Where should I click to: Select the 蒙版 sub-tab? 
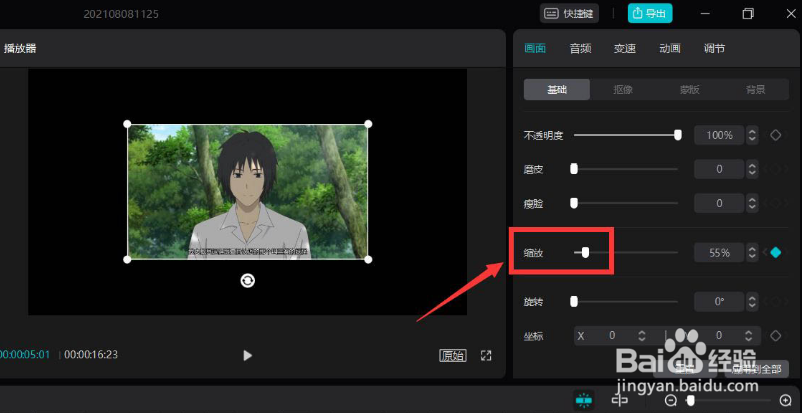point(689,90)
